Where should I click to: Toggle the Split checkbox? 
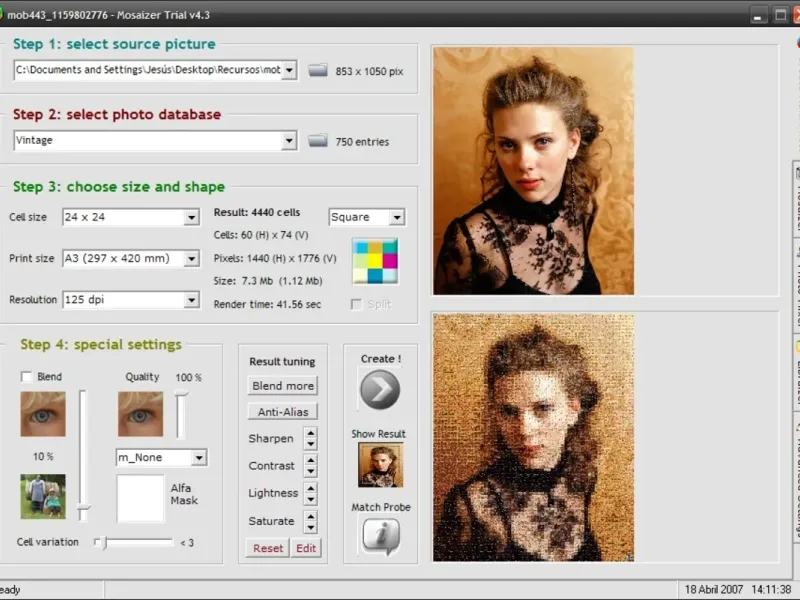pos(357,304)
